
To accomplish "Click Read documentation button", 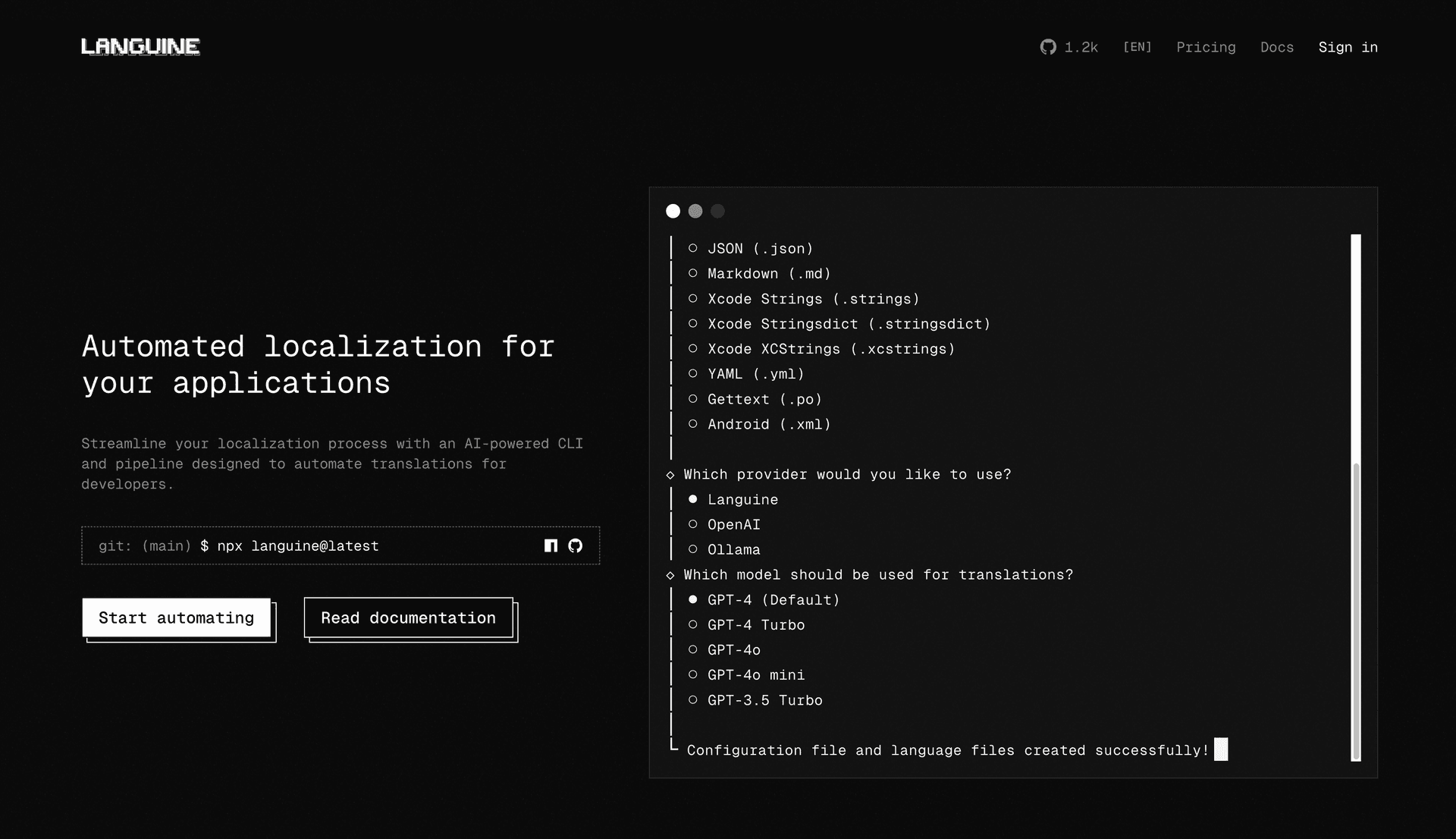I will [x=408, y=617].
